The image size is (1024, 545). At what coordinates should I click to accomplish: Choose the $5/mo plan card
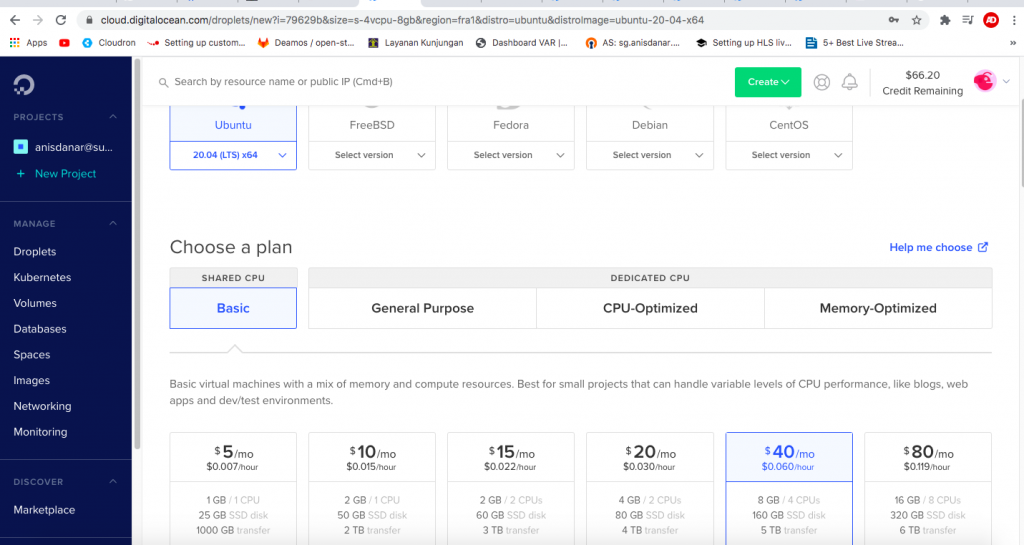coord(233,488)
